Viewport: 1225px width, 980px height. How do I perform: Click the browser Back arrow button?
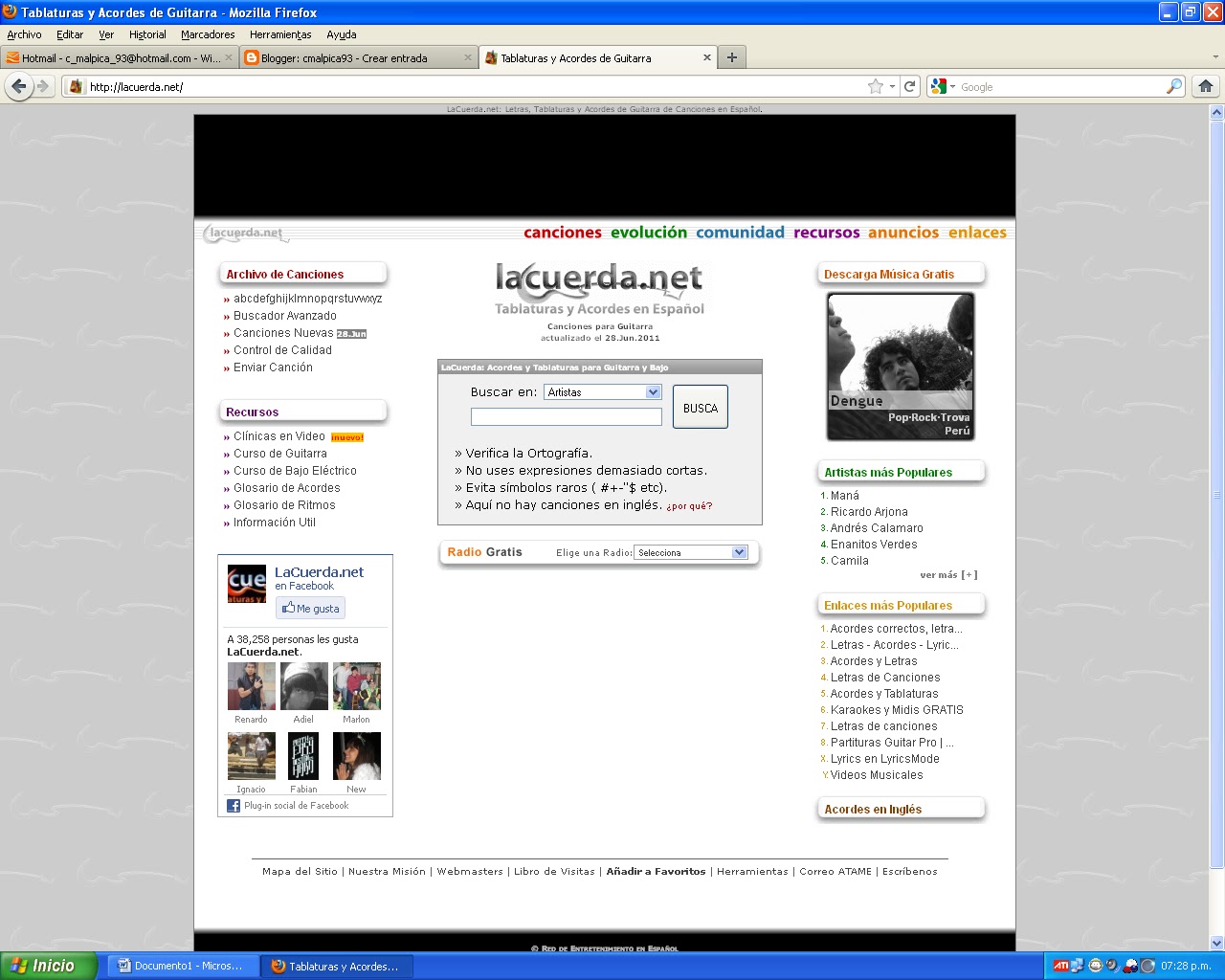pos(19,86)
